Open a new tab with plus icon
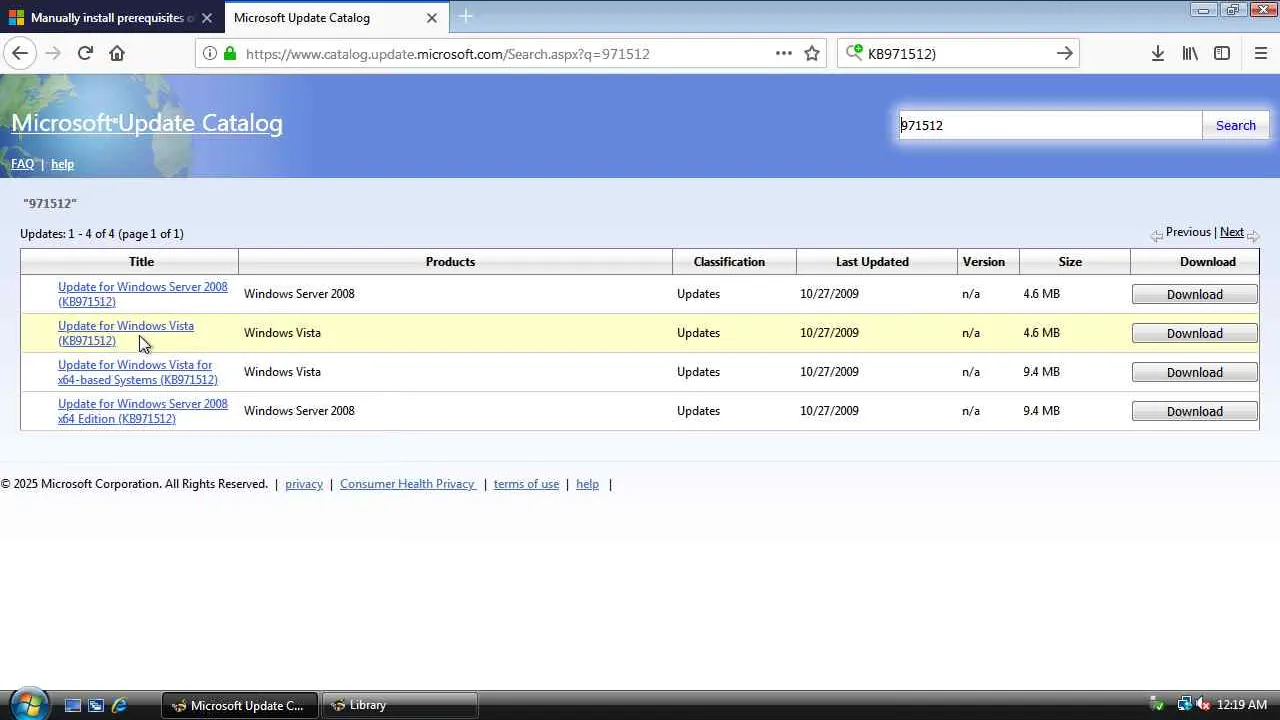 click(466, 17)
